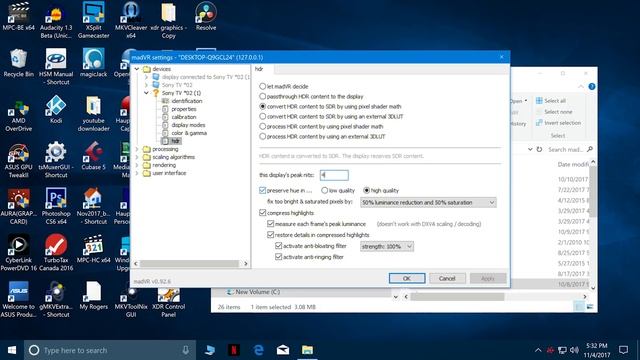Toggle the preserve hue checkbox
The image size is (640, 360).
[x=262, y=191]
